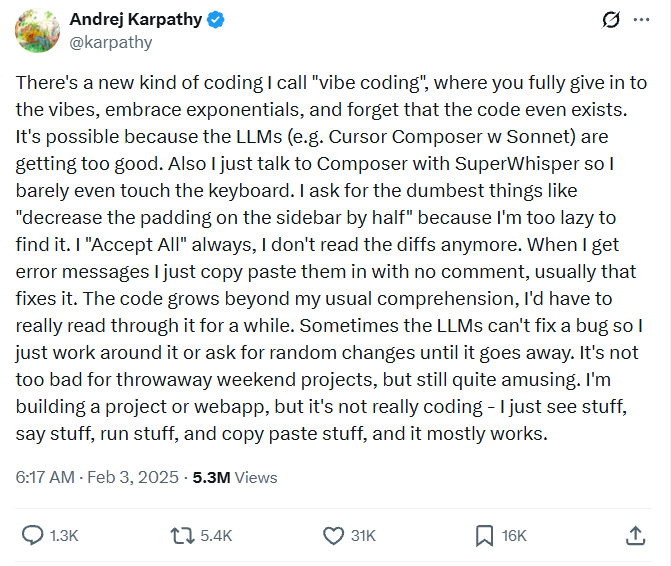
Task: Click the 6:17 AM timestamp
Action: click(44, 478)
